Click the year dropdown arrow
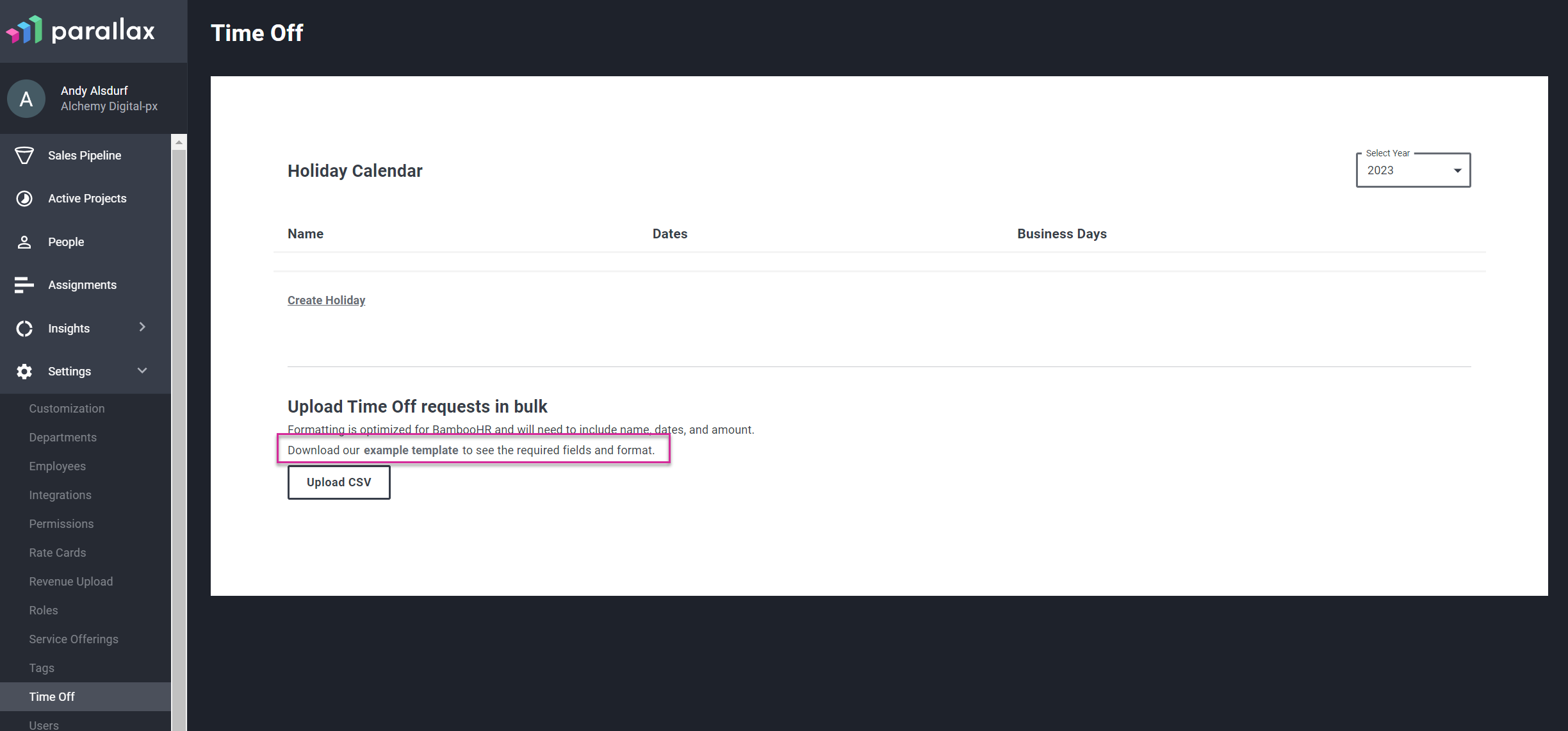Screen dimensions: 1568x731 [1457, 170]
